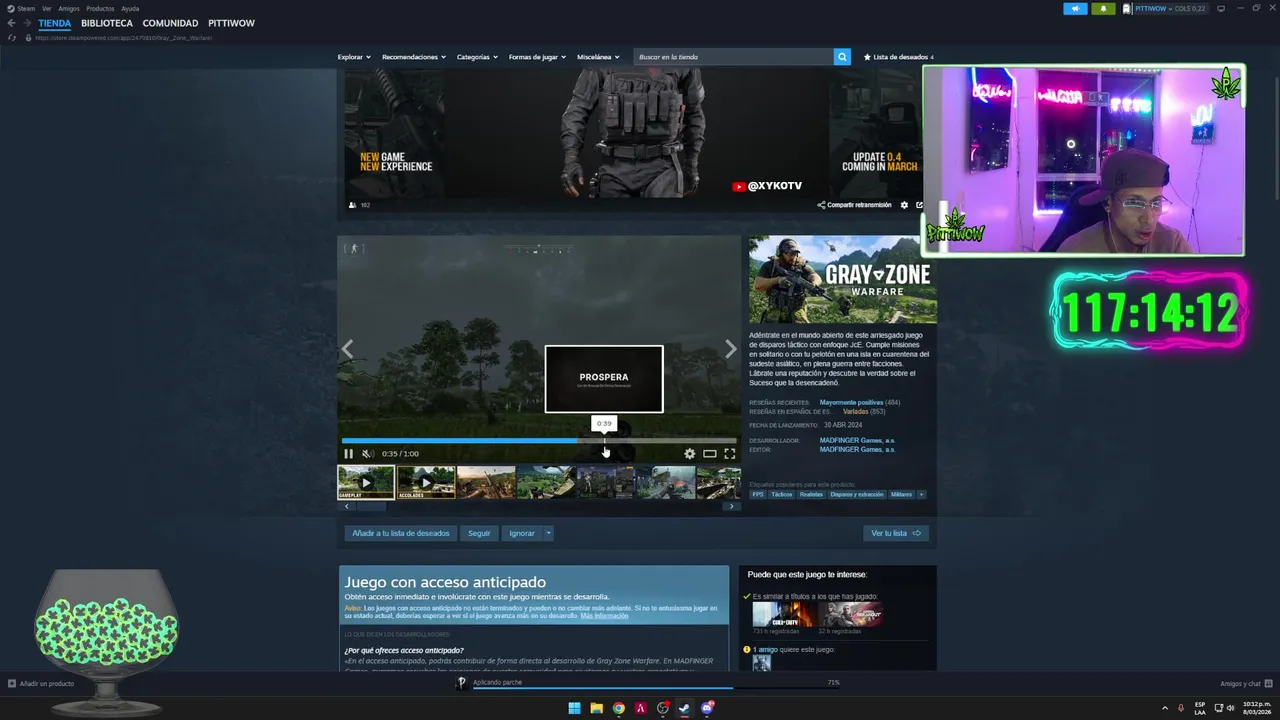Click the store search magnifier button
The width and height of the screenshot is (1280, 720).
(842, 57)
